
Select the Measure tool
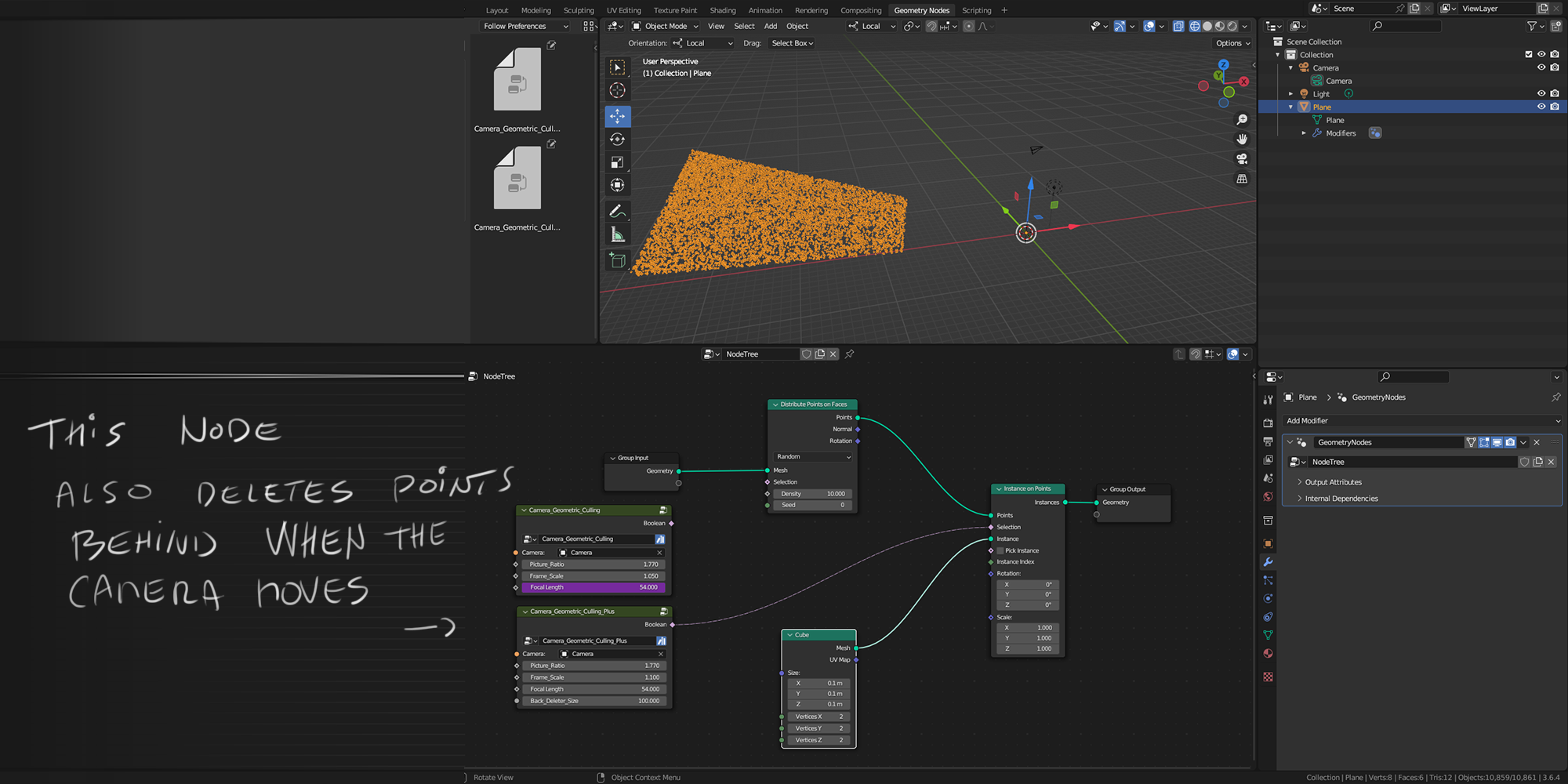[x=618, y=234]
